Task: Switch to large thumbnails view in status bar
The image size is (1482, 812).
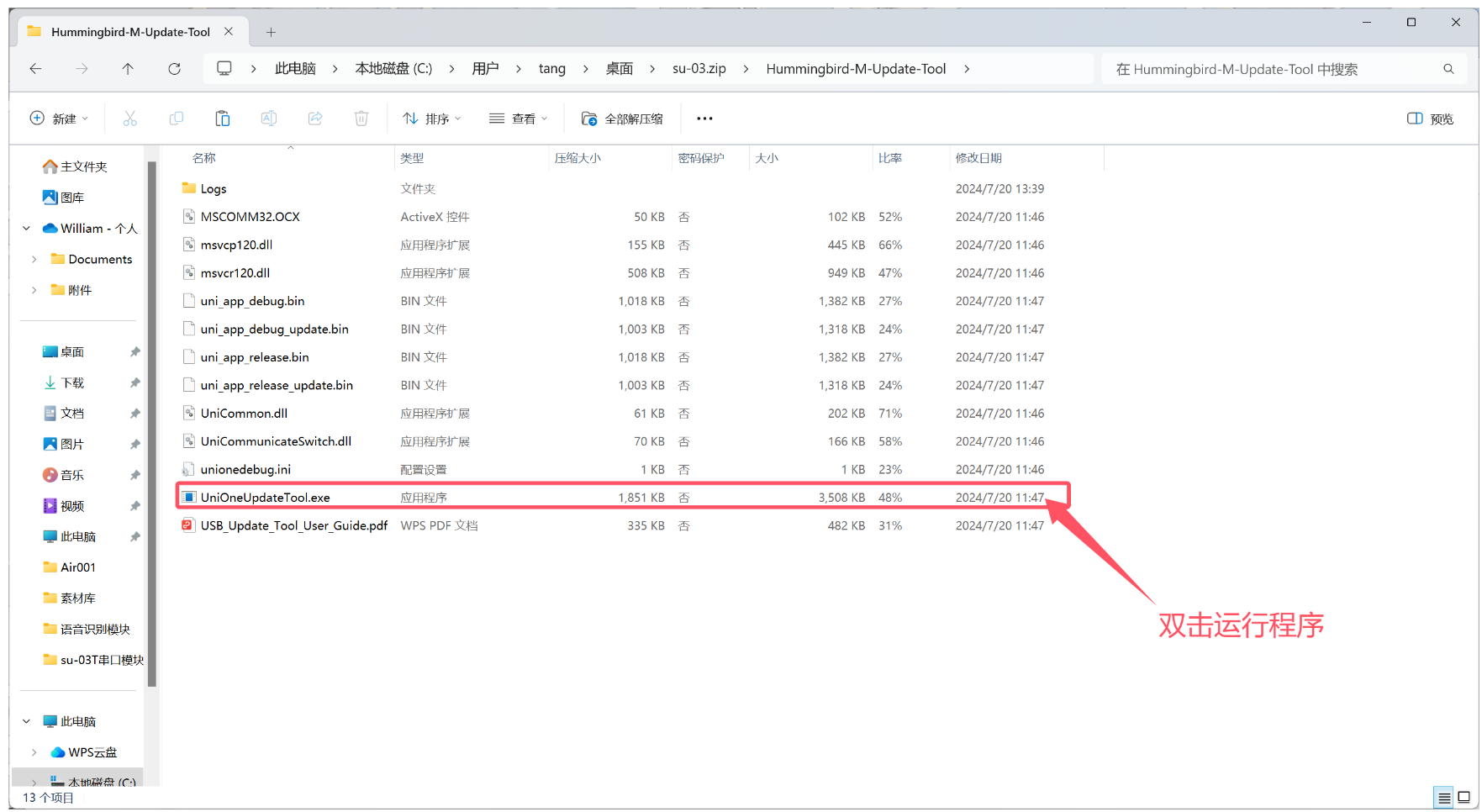Action: 1464,797
